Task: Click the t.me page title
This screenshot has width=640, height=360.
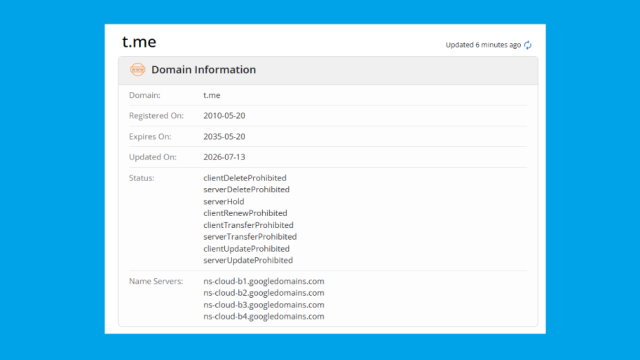Action: click(x=139, y=42)
